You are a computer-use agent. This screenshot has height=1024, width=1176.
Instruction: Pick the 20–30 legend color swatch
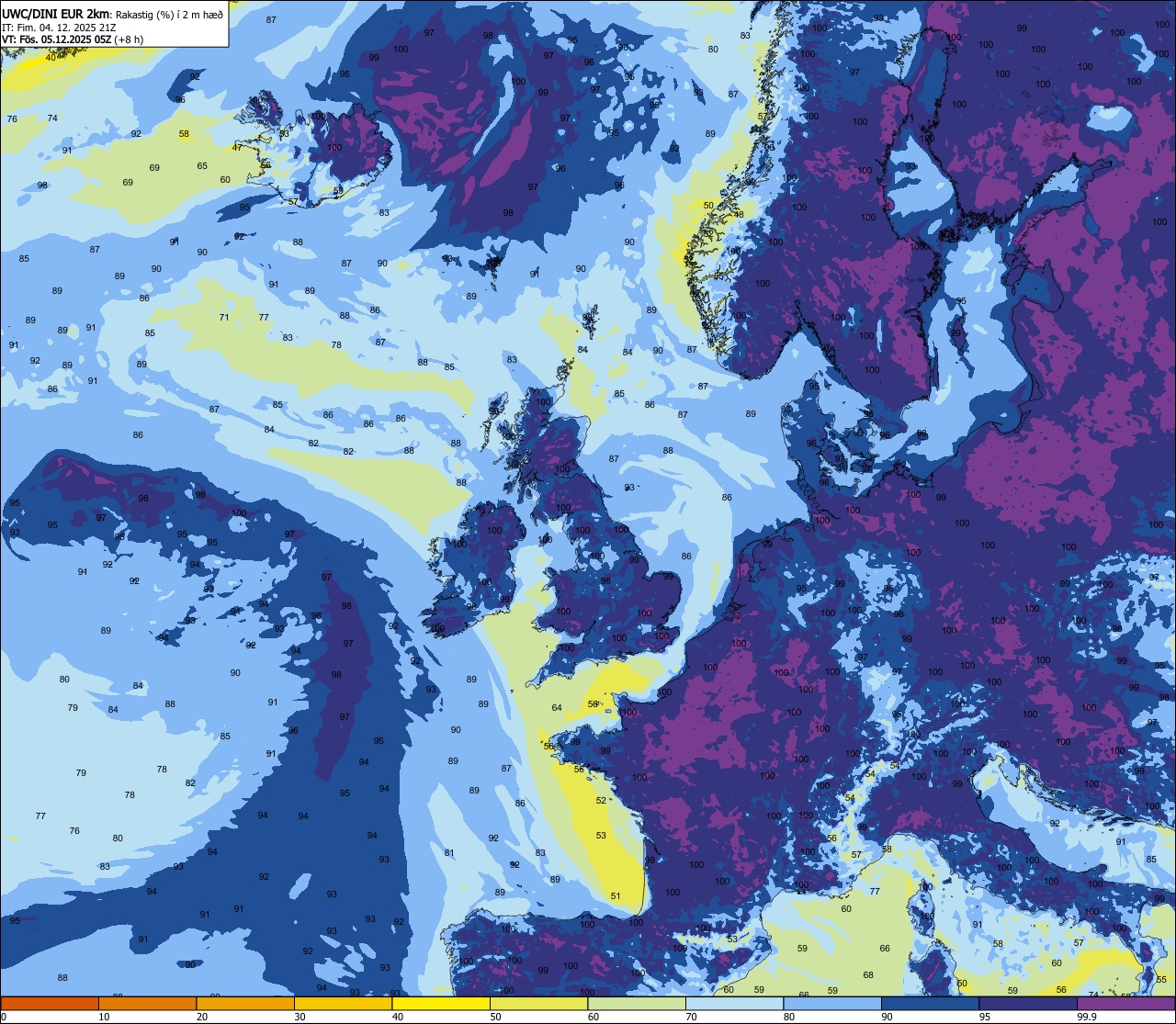point(245,1003)
